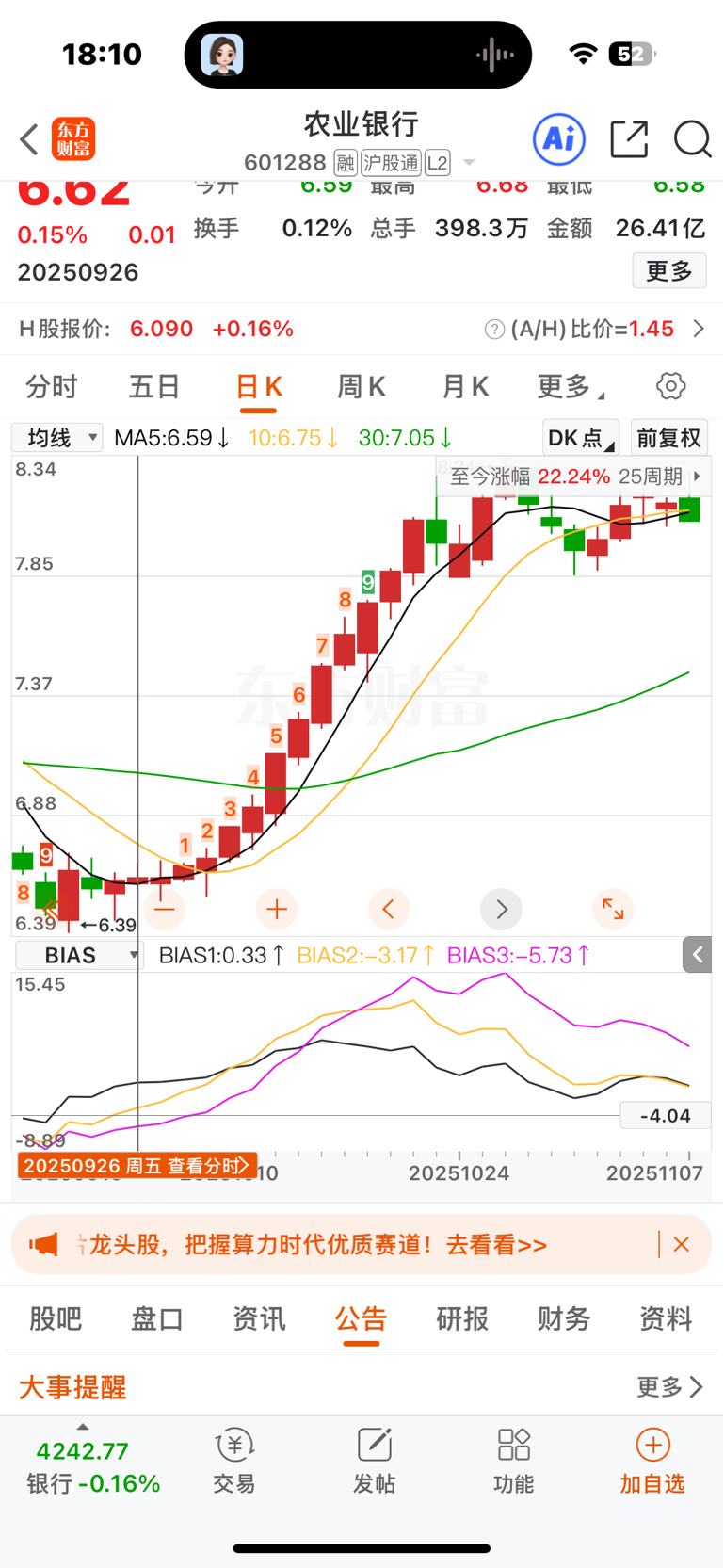Tap the A/H ratio help question icon
Image resolution: width=724 pixels, height=1568 pixels.
[494, 329]
